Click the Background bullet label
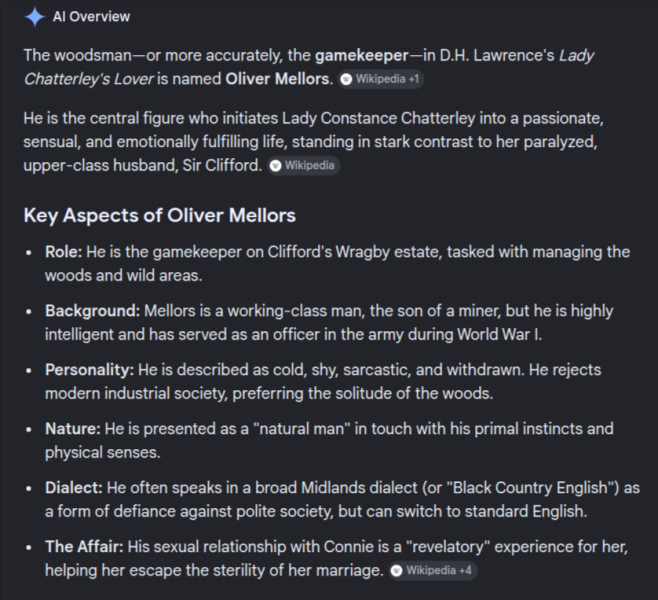This screenshot has width=658, height=600. click(x=92, y=311)
